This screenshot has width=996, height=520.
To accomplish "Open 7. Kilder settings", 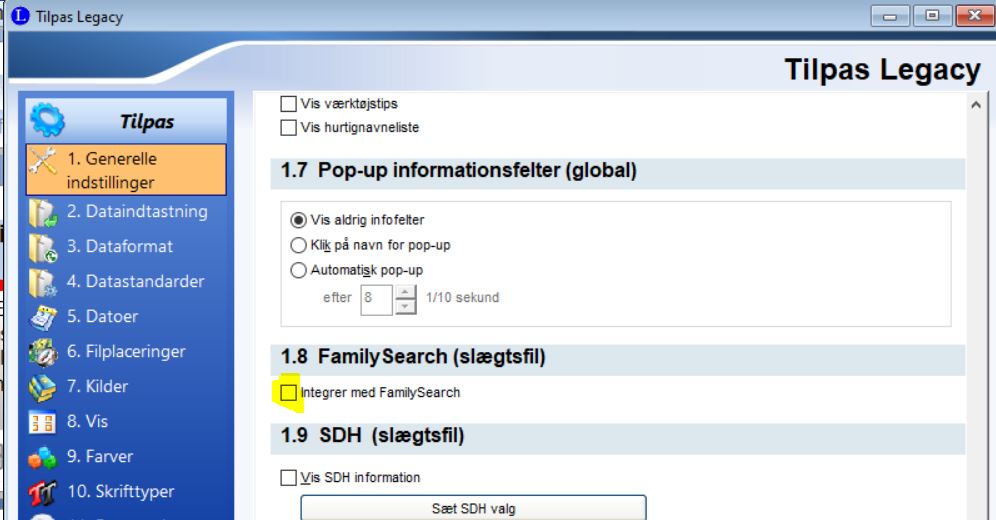I will tap(126, 387).
